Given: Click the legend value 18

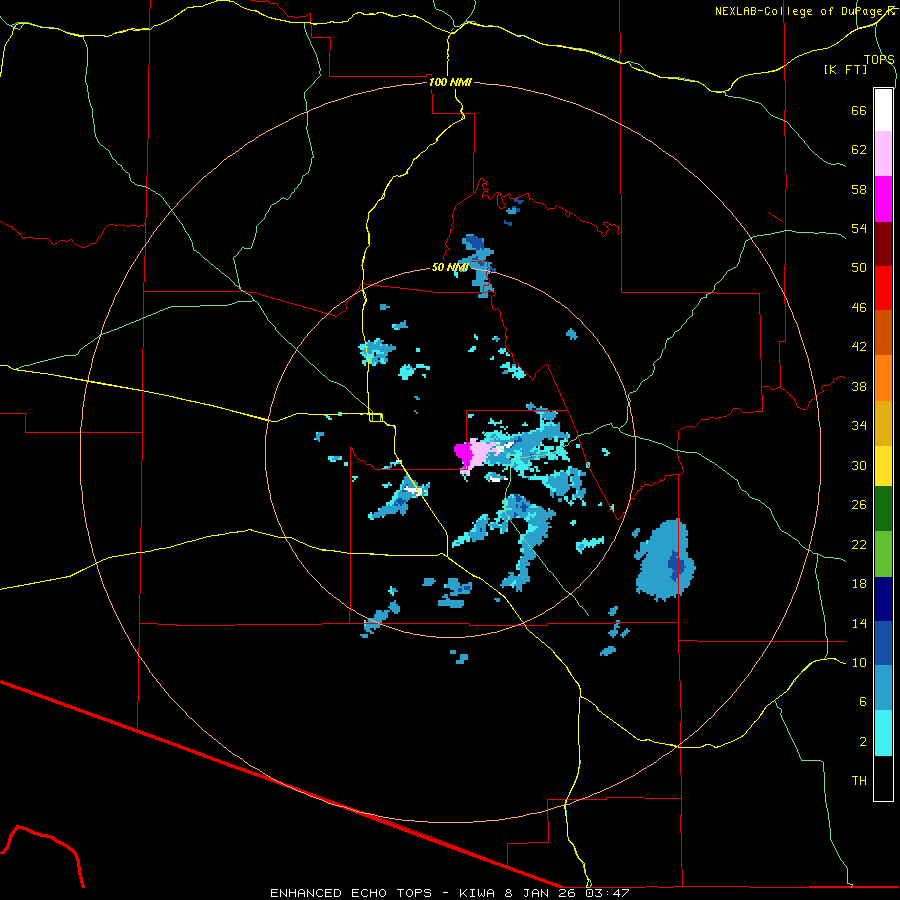Looking at the screenshot, I should pos(859,584).
